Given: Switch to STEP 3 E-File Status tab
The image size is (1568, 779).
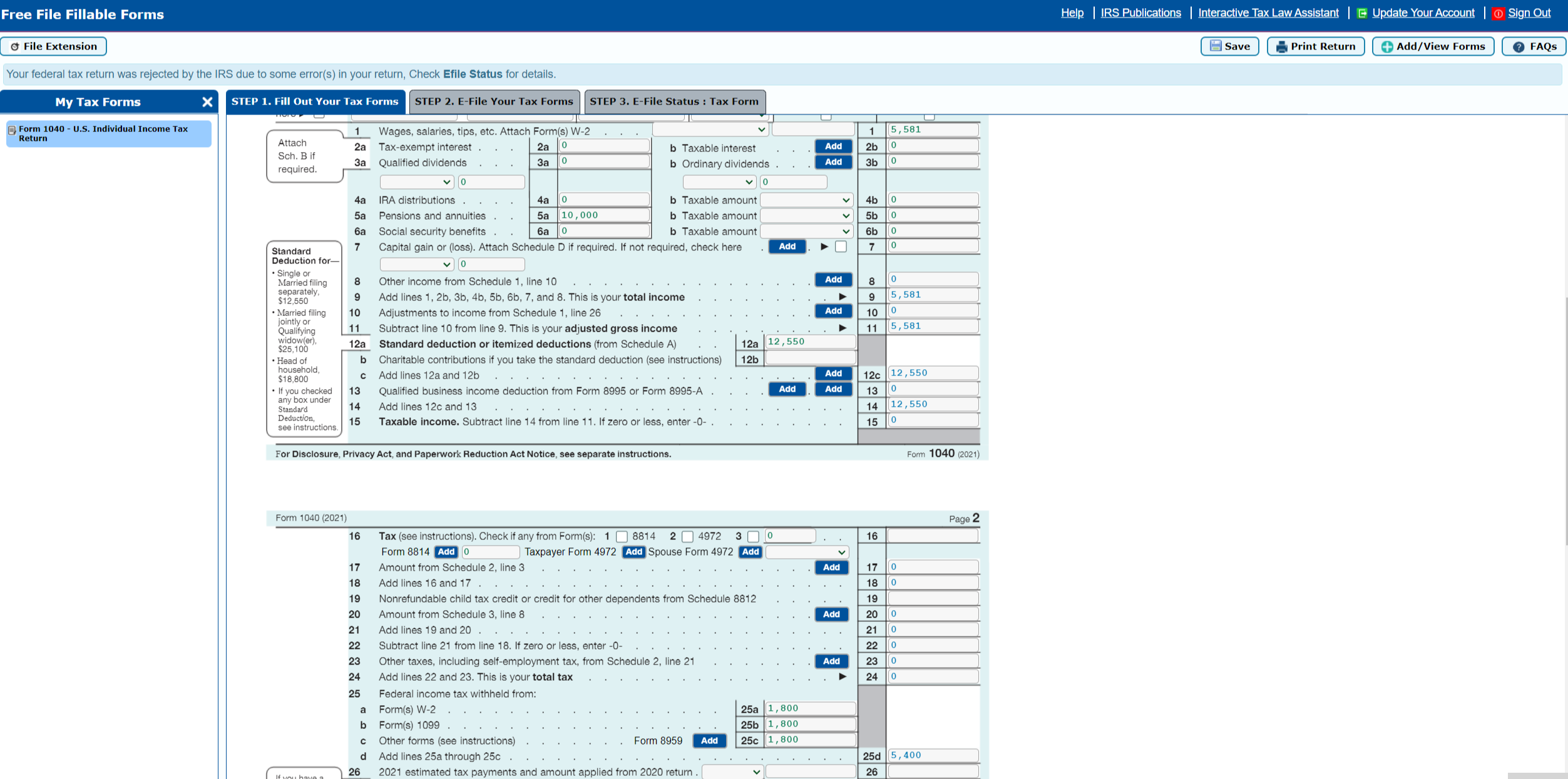Looking at the screenshot, I should 674,101.
